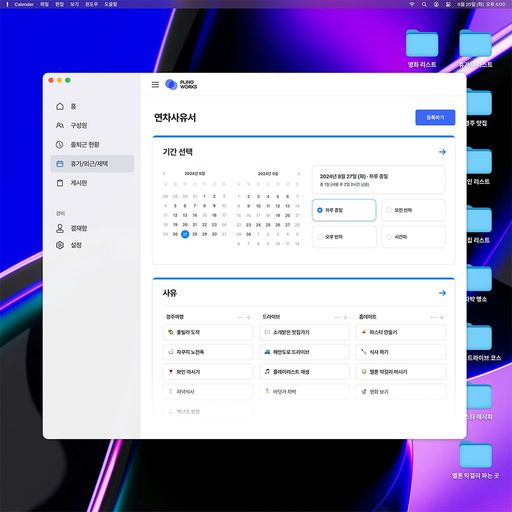Select the 오전 반차 radio option
Screen dimensions: 512x512
[x=413, y=210]
